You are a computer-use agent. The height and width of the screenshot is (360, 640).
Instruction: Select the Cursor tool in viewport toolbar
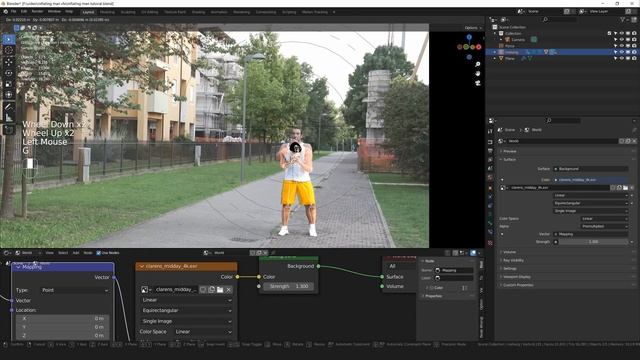tap(9, 51)
